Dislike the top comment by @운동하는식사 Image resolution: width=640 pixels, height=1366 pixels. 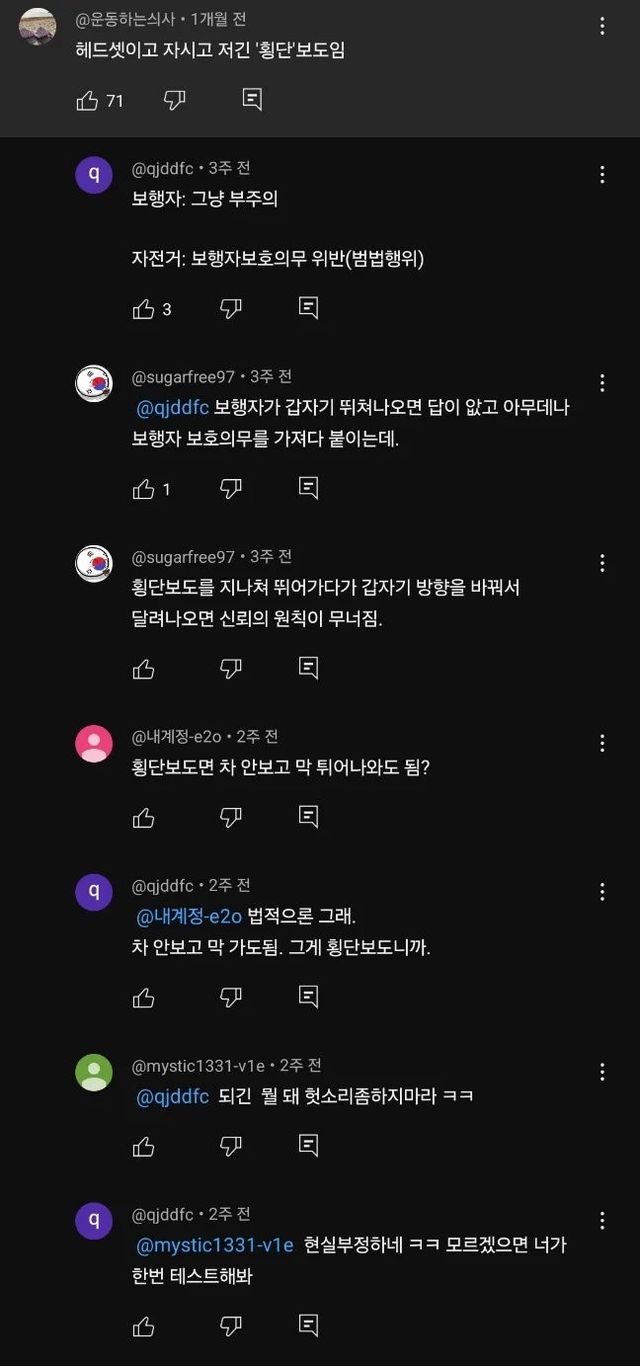[175, 100]
